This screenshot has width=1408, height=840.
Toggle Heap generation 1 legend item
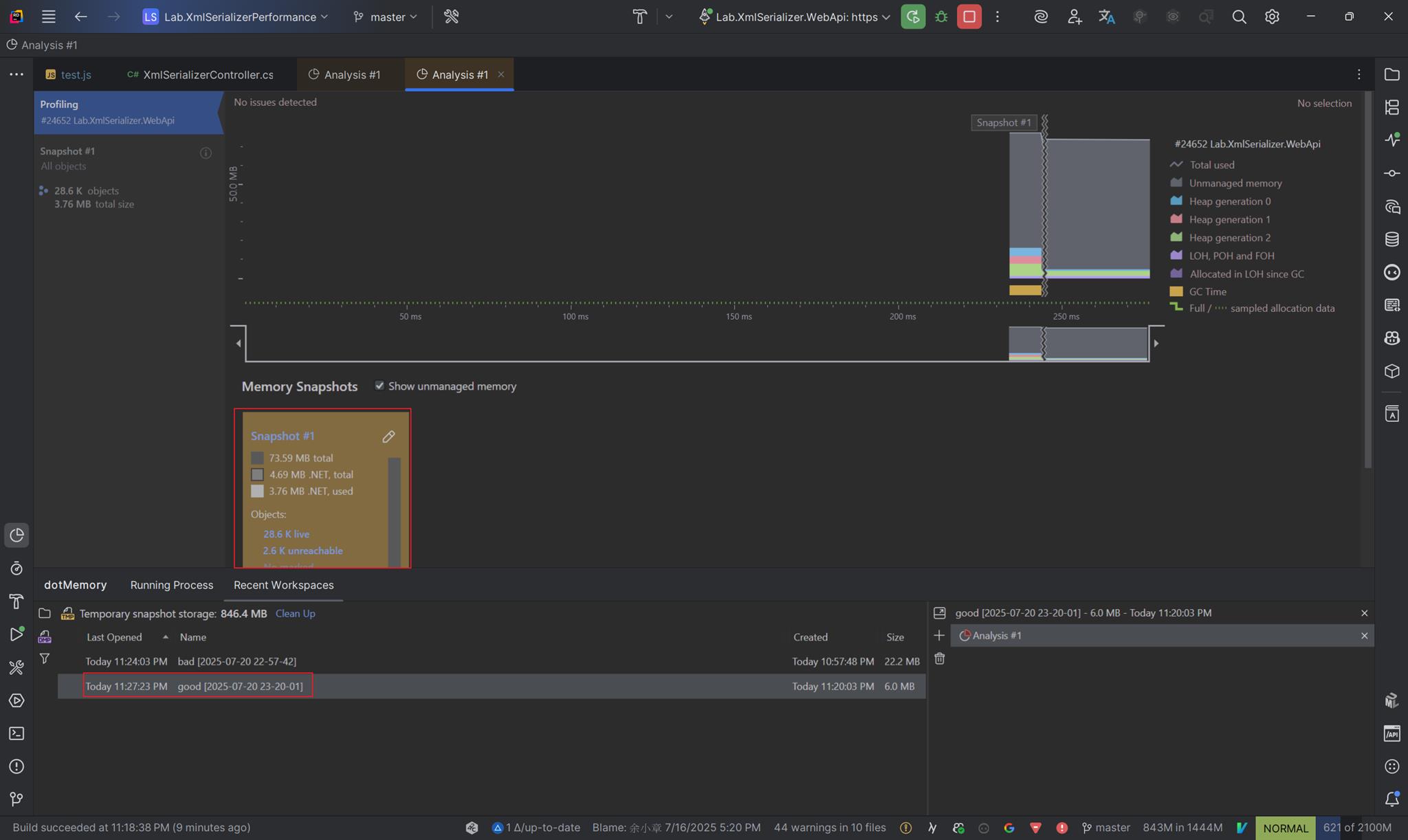1220,219
